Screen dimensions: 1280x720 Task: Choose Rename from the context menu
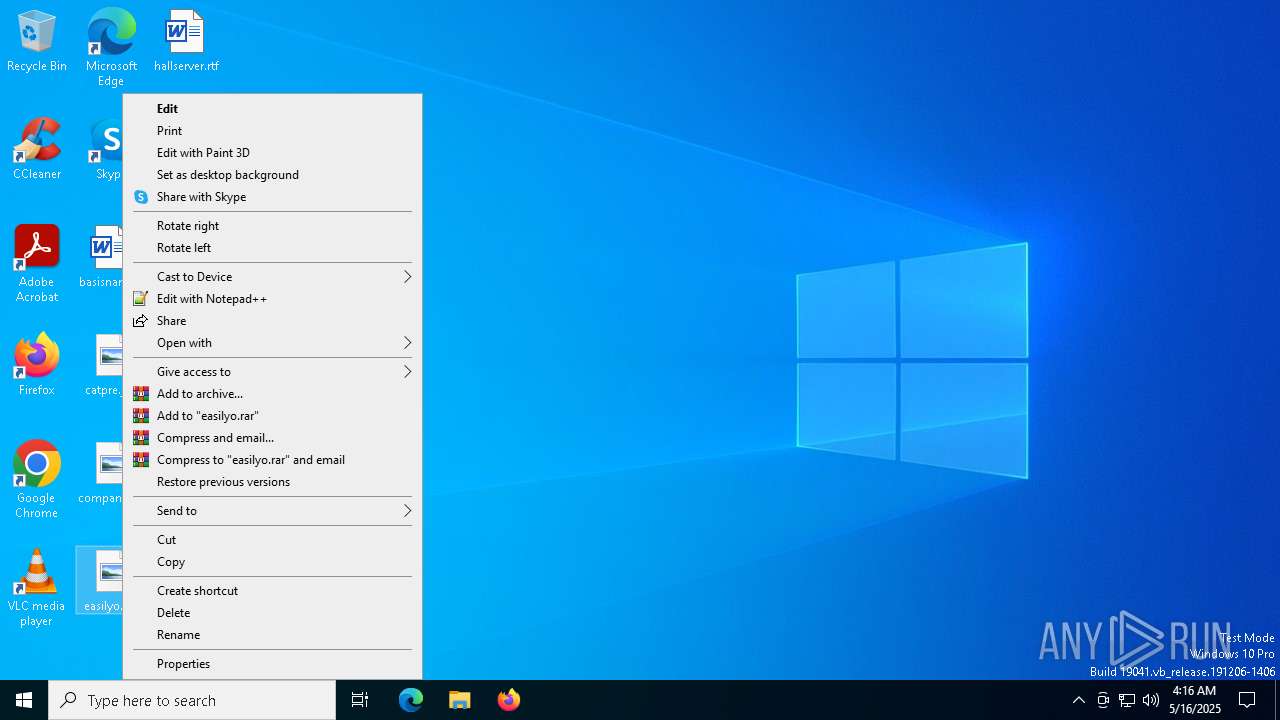pos(272,635)
